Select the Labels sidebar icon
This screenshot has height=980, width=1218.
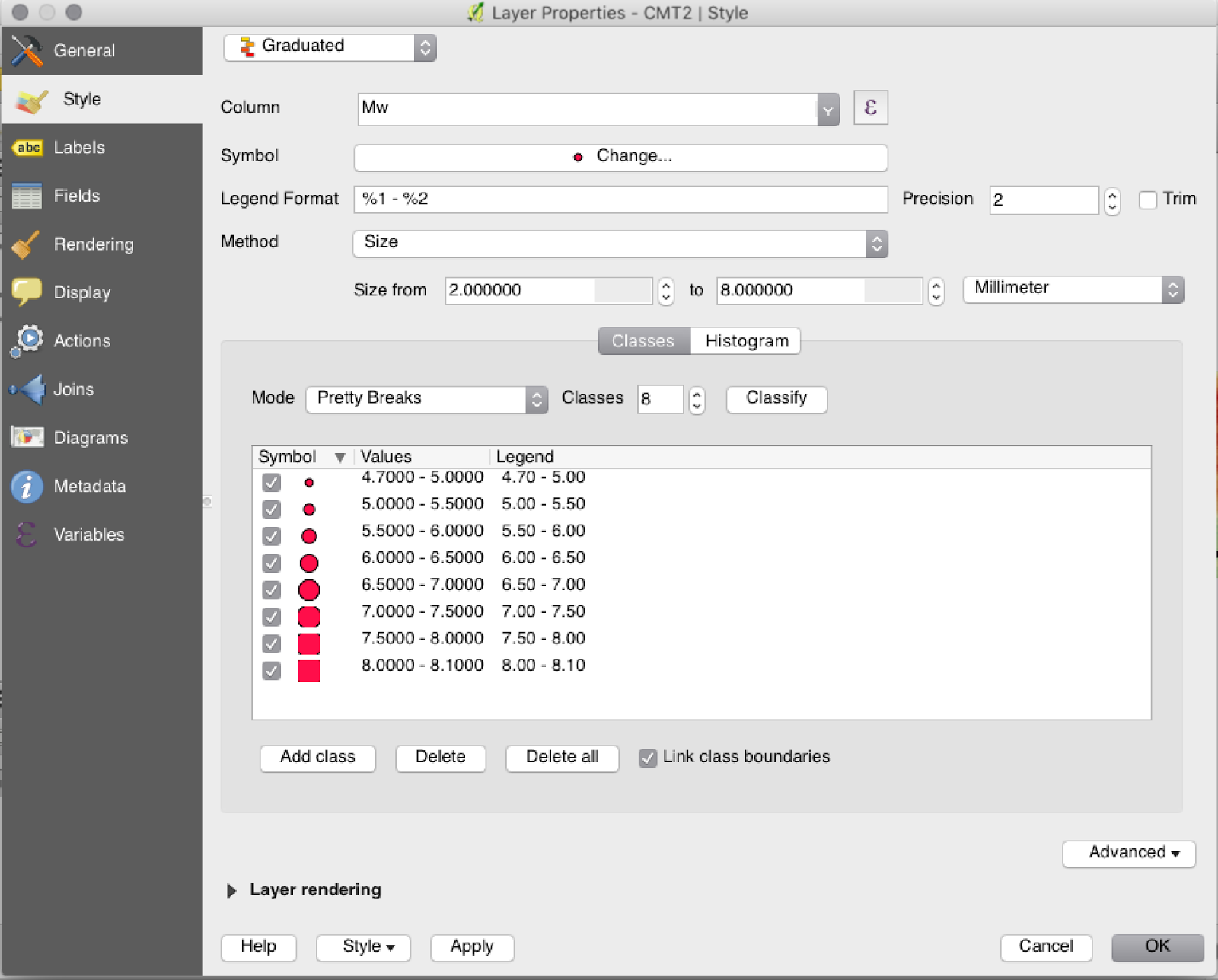[27, 147]
